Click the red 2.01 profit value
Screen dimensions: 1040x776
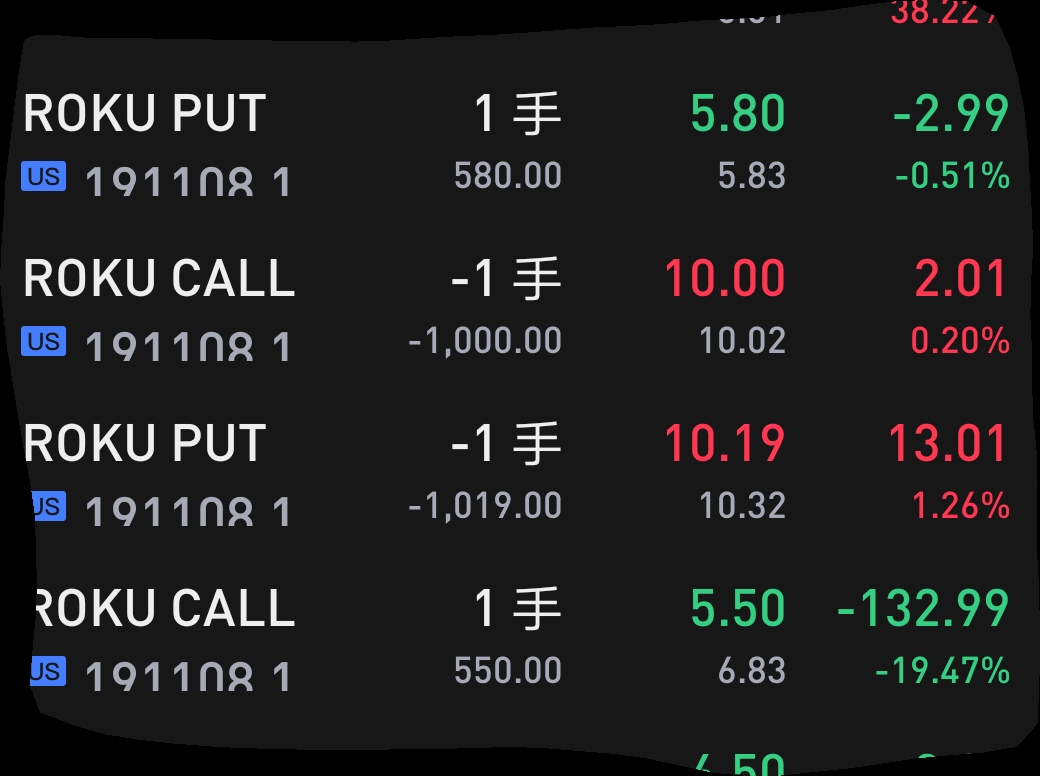point(961,278)
